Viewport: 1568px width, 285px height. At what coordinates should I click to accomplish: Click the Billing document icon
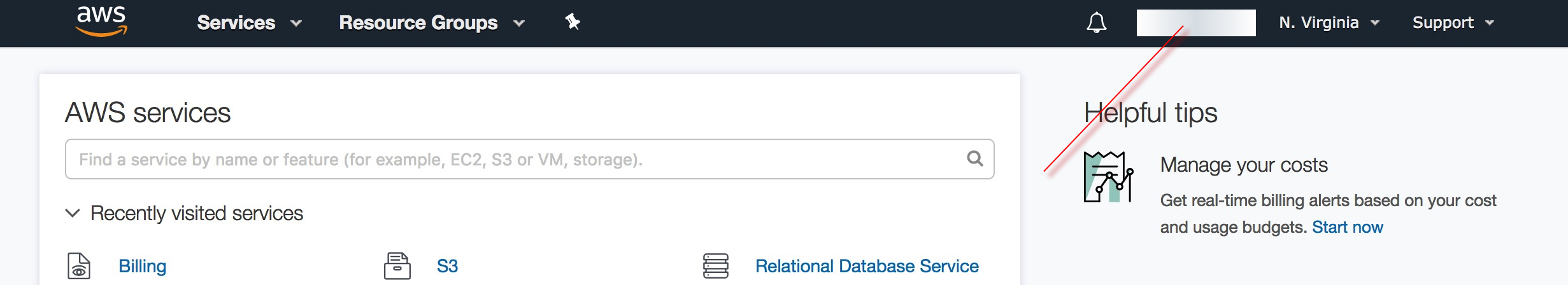(x=79, y=266)
